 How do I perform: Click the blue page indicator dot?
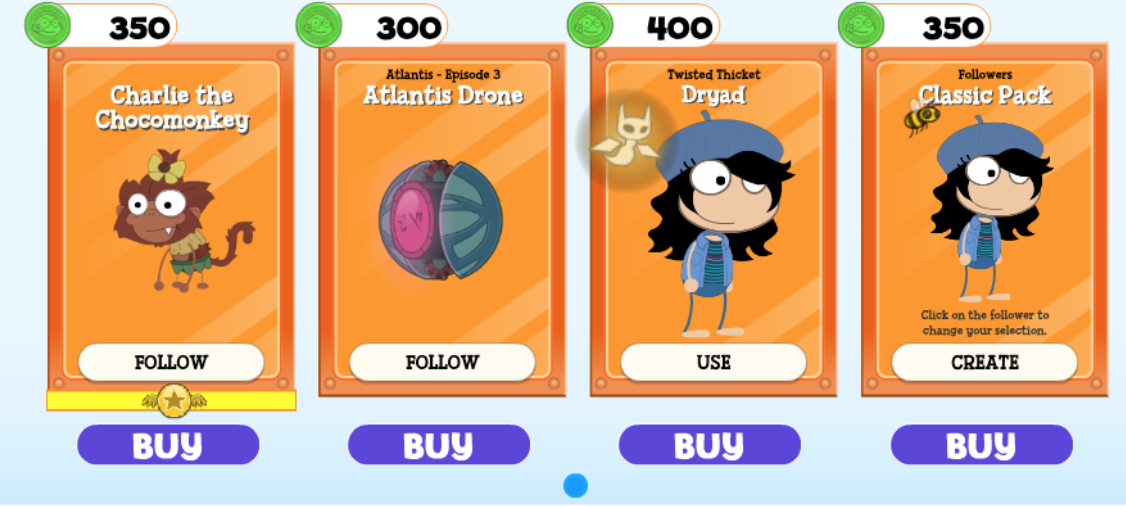pos(575,485)
